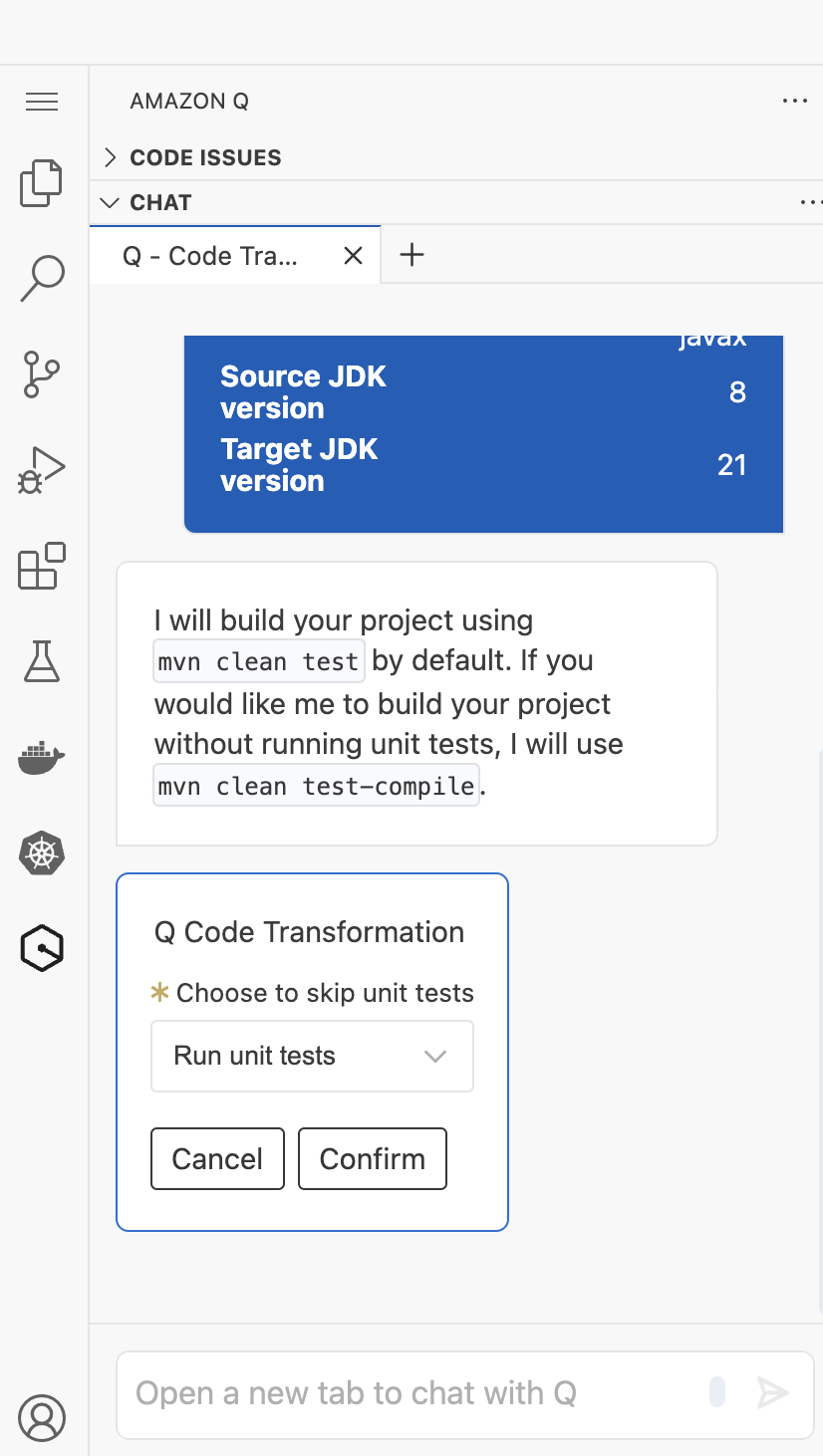Open the Kubernetes view
The width and height of the screenshot is (823, 1456).
(x=42, y=853)
